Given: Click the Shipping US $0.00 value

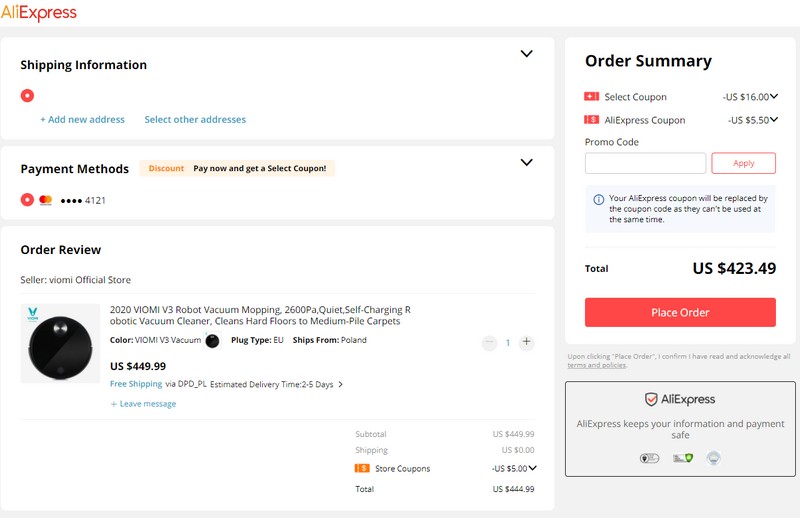Looking at the screenshot, I should 518,450.
